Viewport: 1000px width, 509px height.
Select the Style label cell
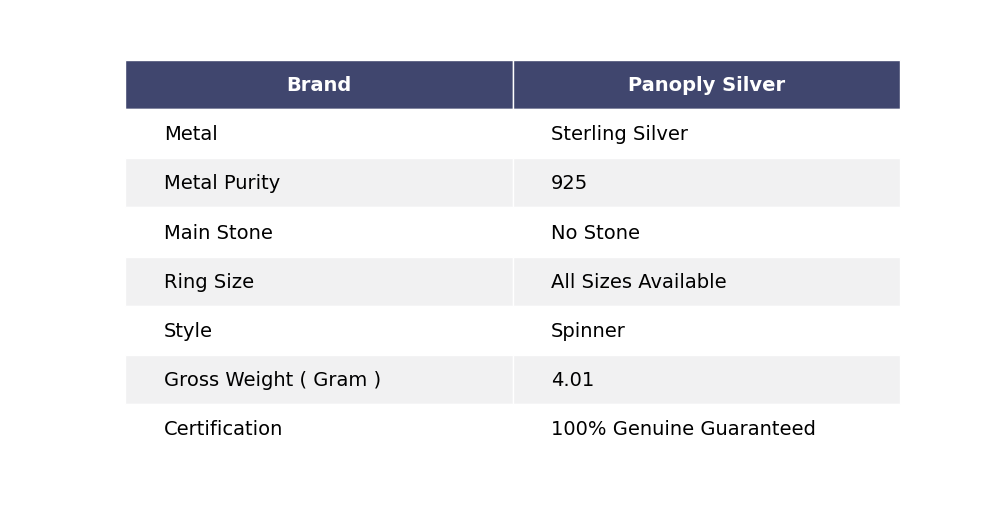[319, 331]
